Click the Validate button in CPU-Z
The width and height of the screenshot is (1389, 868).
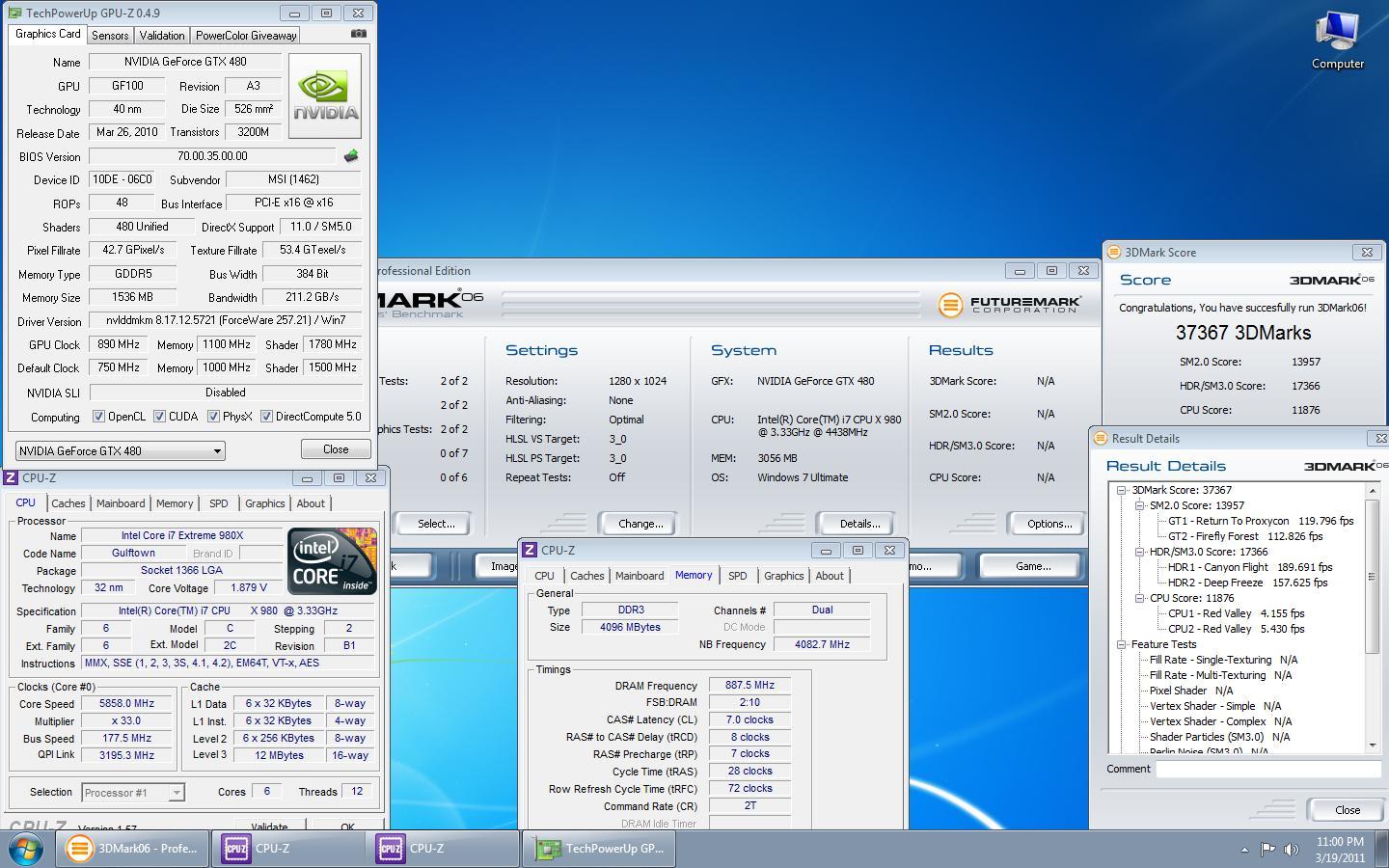tap(269, 827)
